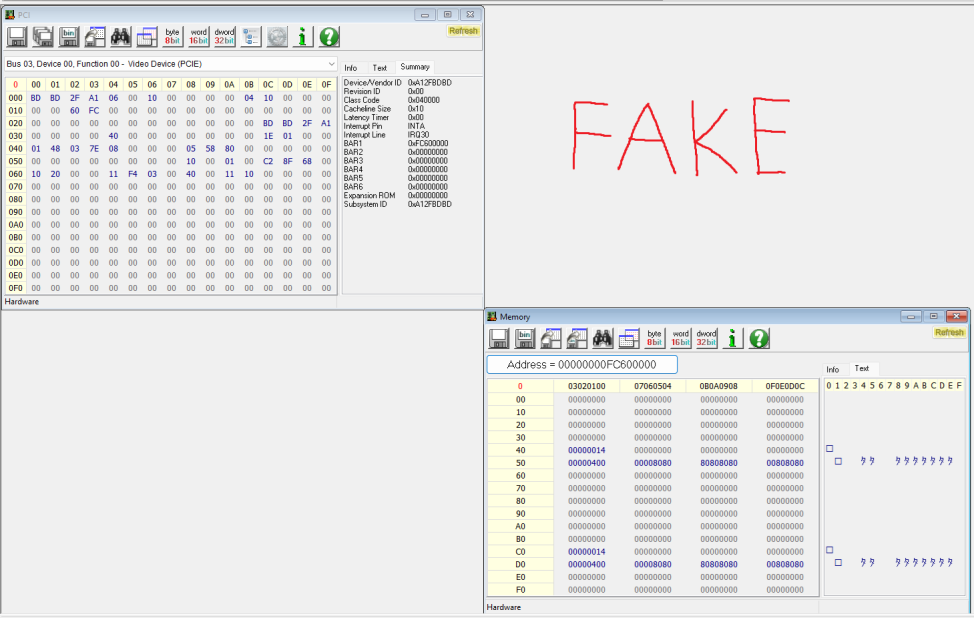Click the greyed-out gear icon in PCI toolbar
Screen dimensions: 974x618
tap(277, 37)
